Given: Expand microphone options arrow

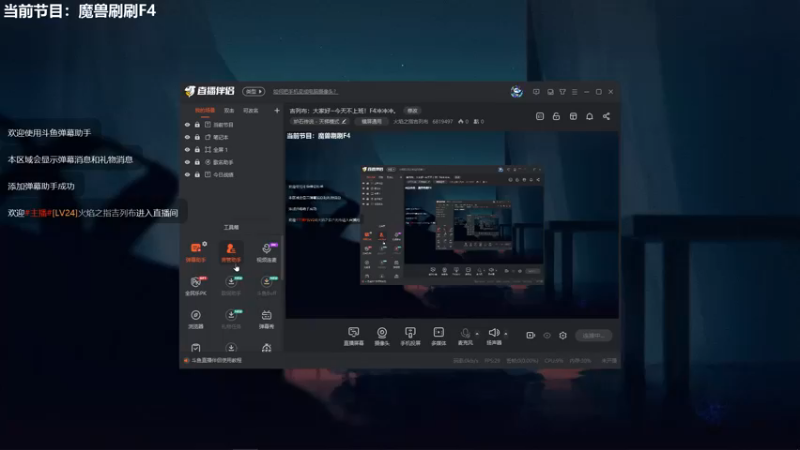Looking at the screenshot, I should pyautogui.click(x=477, y=334).
